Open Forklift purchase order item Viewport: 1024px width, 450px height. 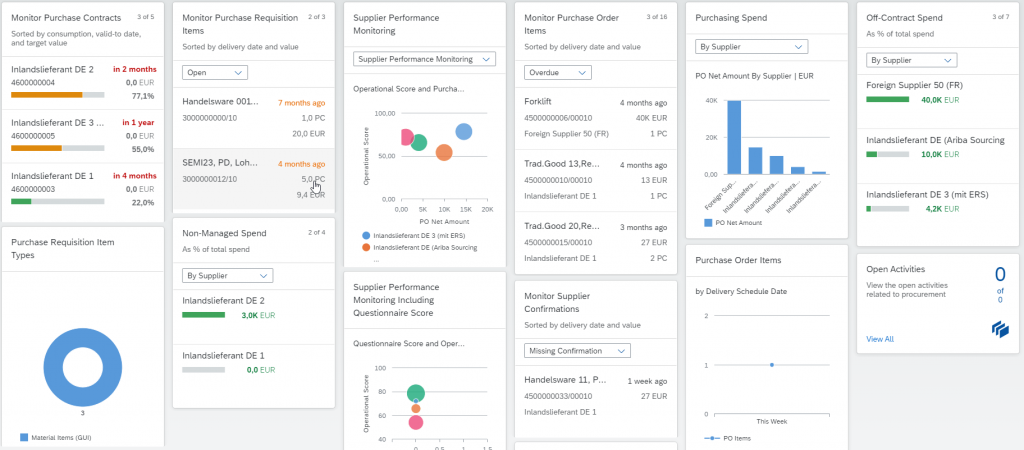click(x=596, y=119)
